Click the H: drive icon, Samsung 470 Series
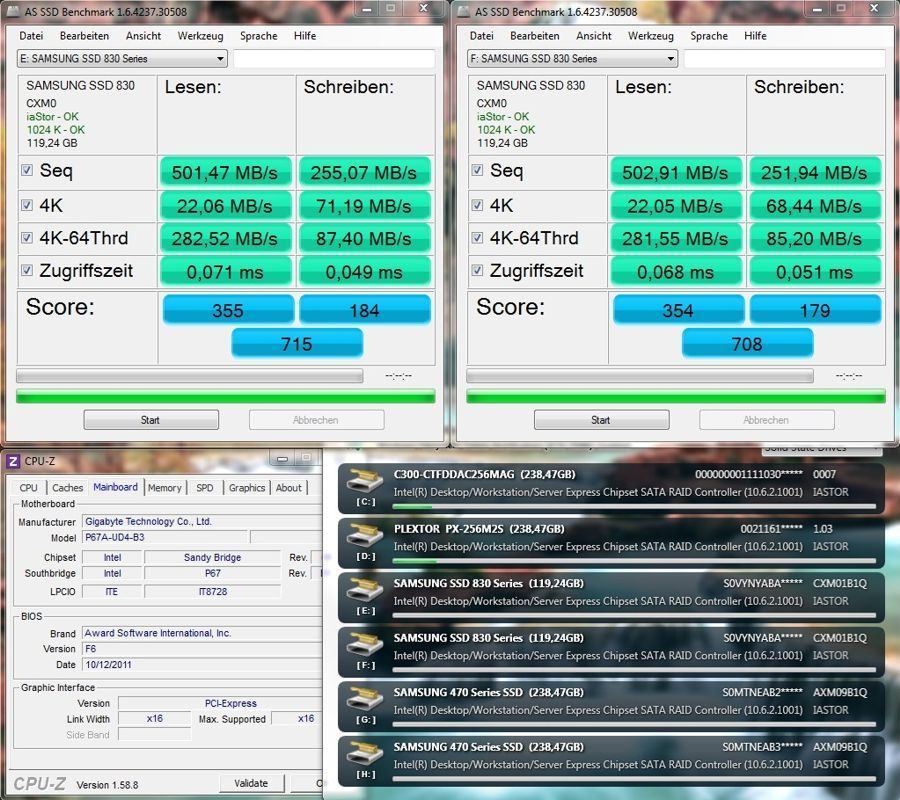The height and width of the screenshot is (800, 900). coord(367,753)
